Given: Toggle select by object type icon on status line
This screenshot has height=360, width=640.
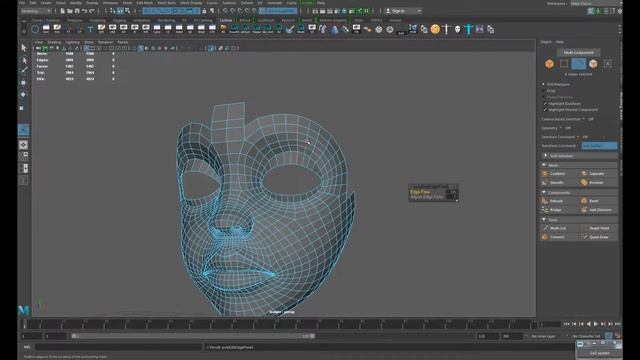Looking at the screenshot, I should pos(120,11).
